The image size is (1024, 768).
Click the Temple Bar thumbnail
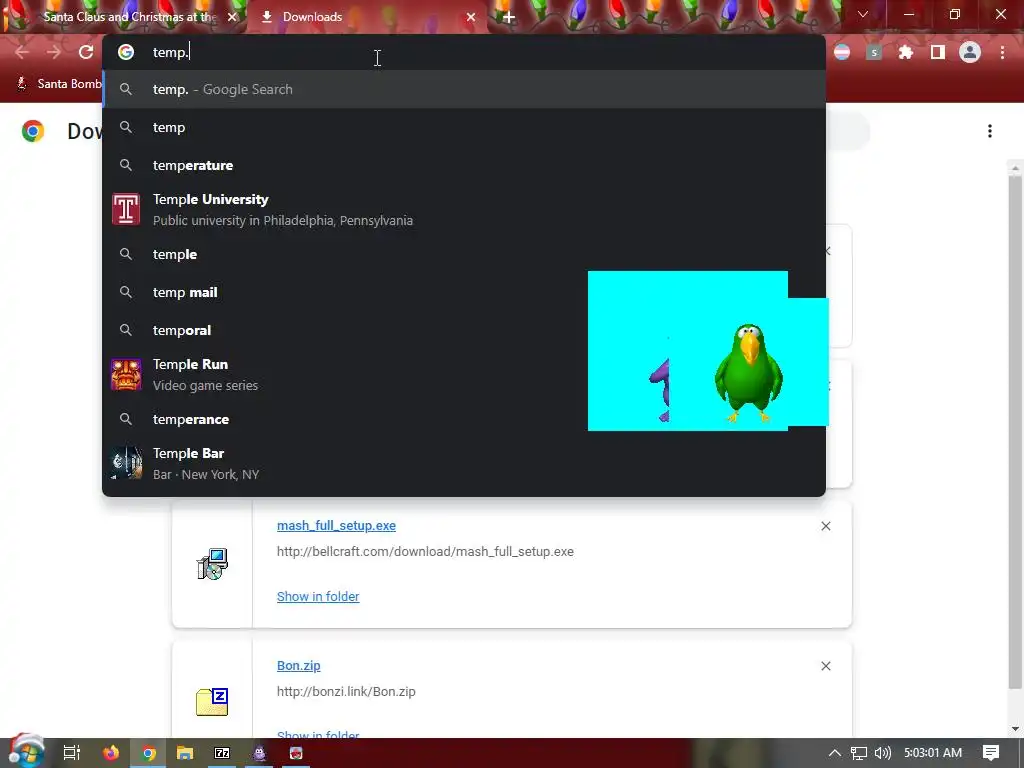click(x=126, y=463)
